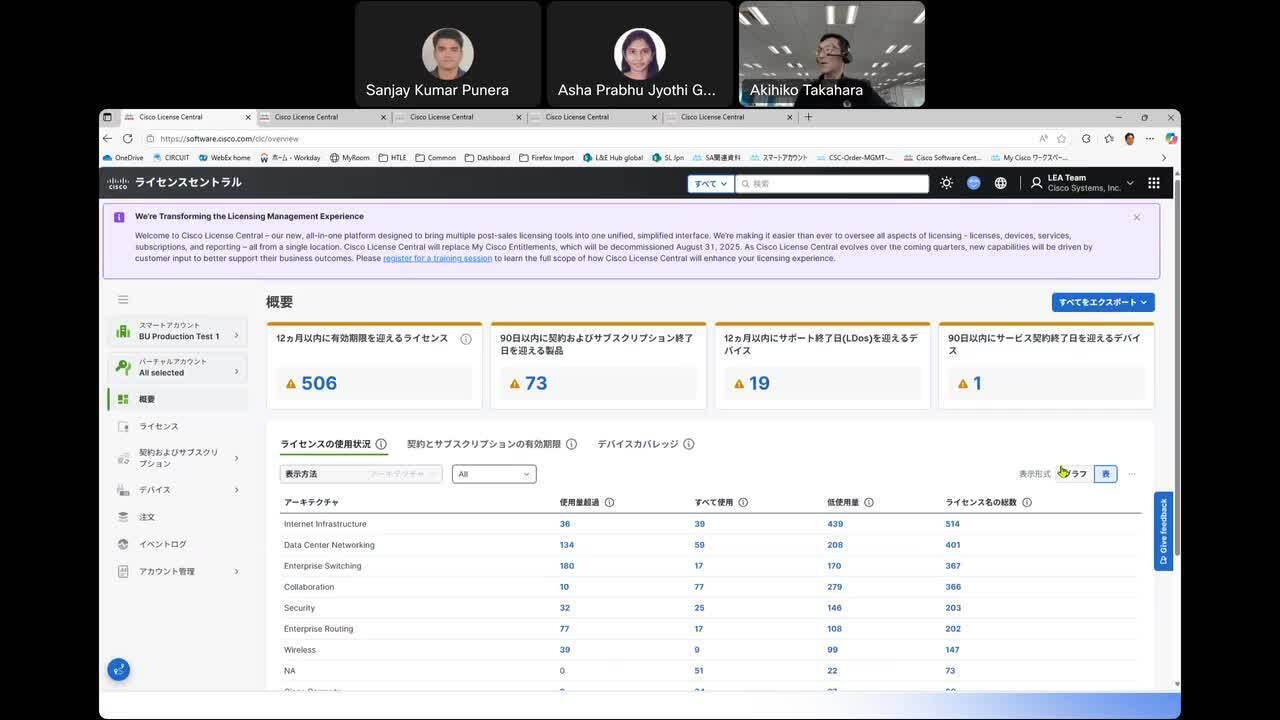Open the nine-dot apps grid icon
Image resolution: width=1280 pixels, height=720 pixels.
click(x=1153, y=183)
